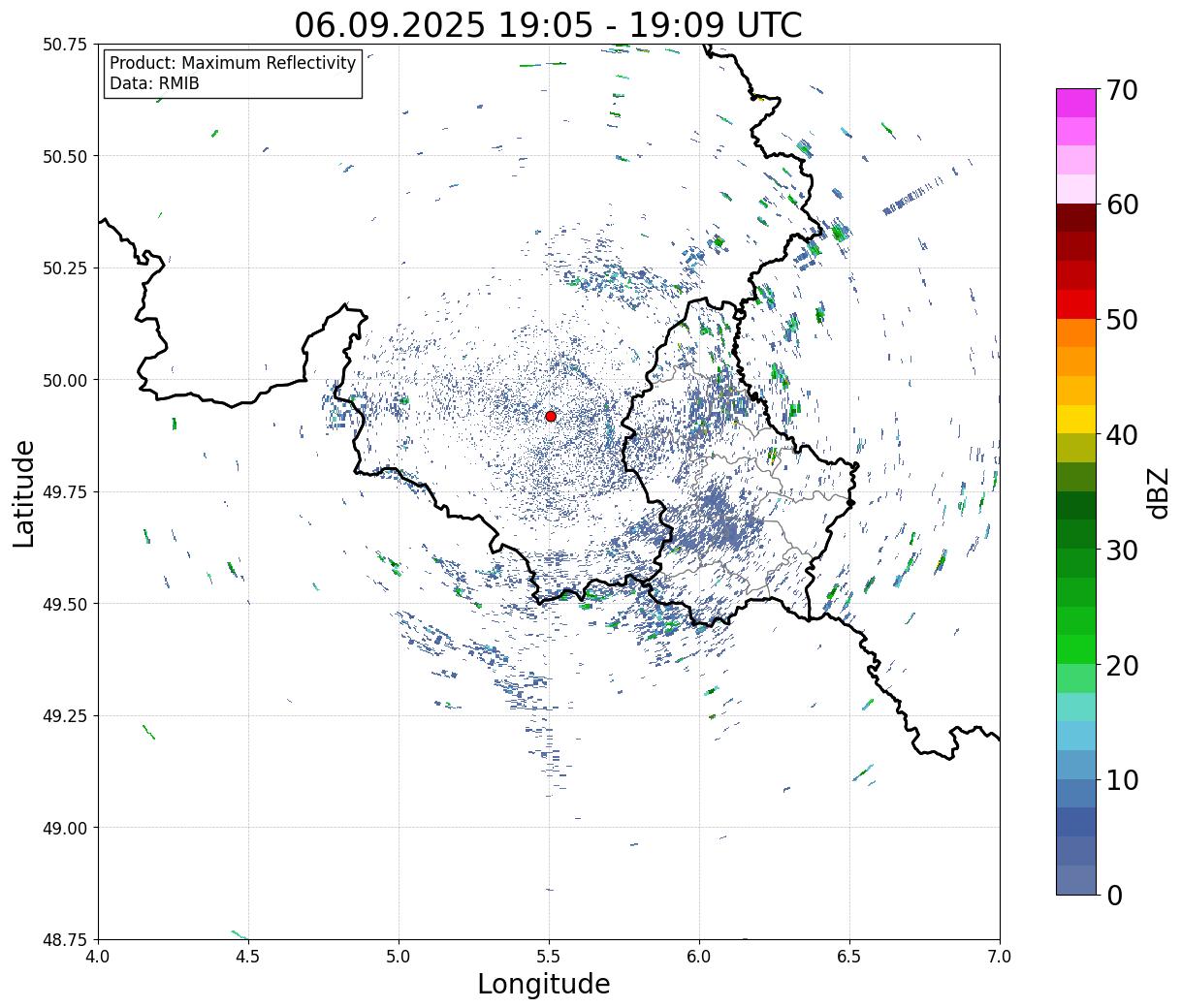Viewport: 1182px width, 1008px height.
Task: Click the colorbar tick label 60
Action: click(1122, 205)
